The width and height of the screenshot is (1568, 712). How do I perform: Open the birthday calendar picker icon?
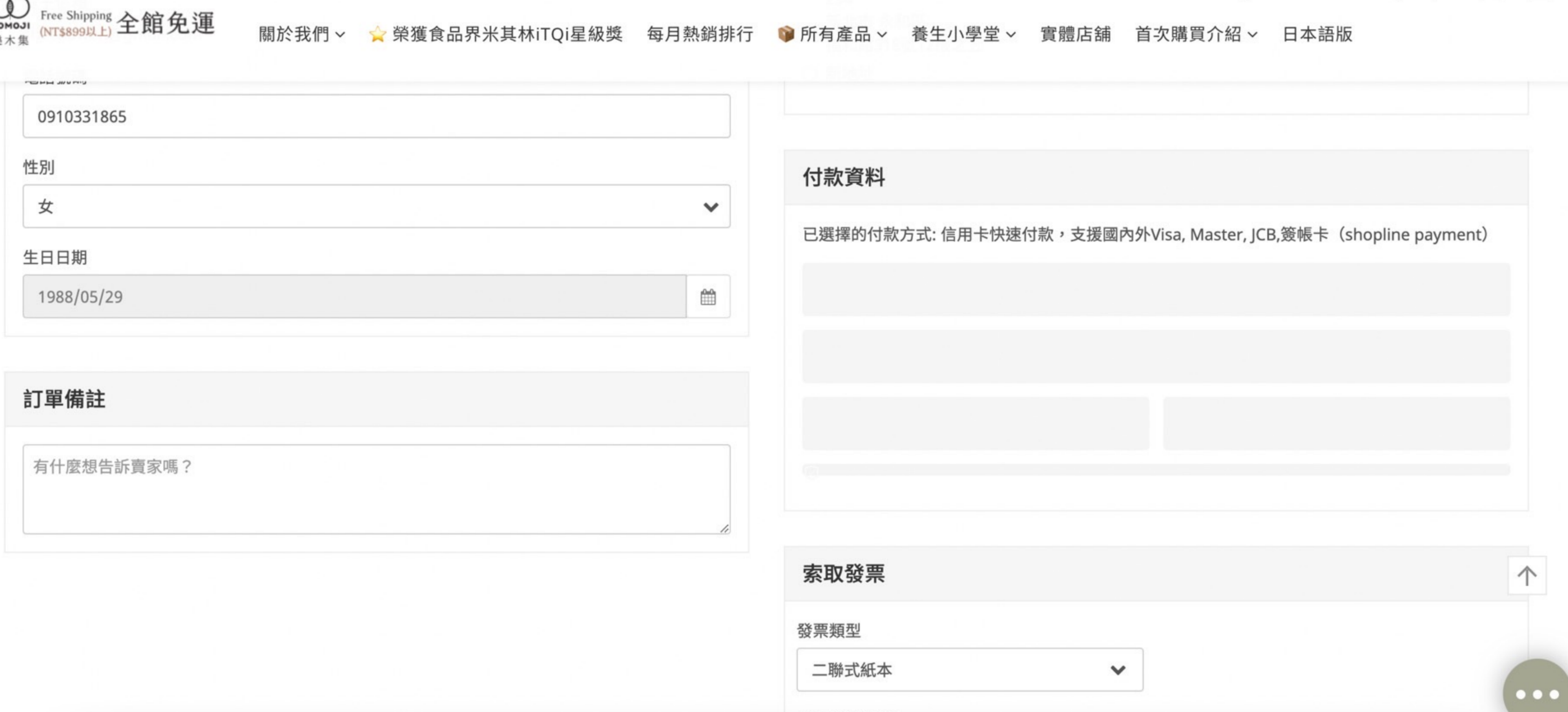pos(707,296)
